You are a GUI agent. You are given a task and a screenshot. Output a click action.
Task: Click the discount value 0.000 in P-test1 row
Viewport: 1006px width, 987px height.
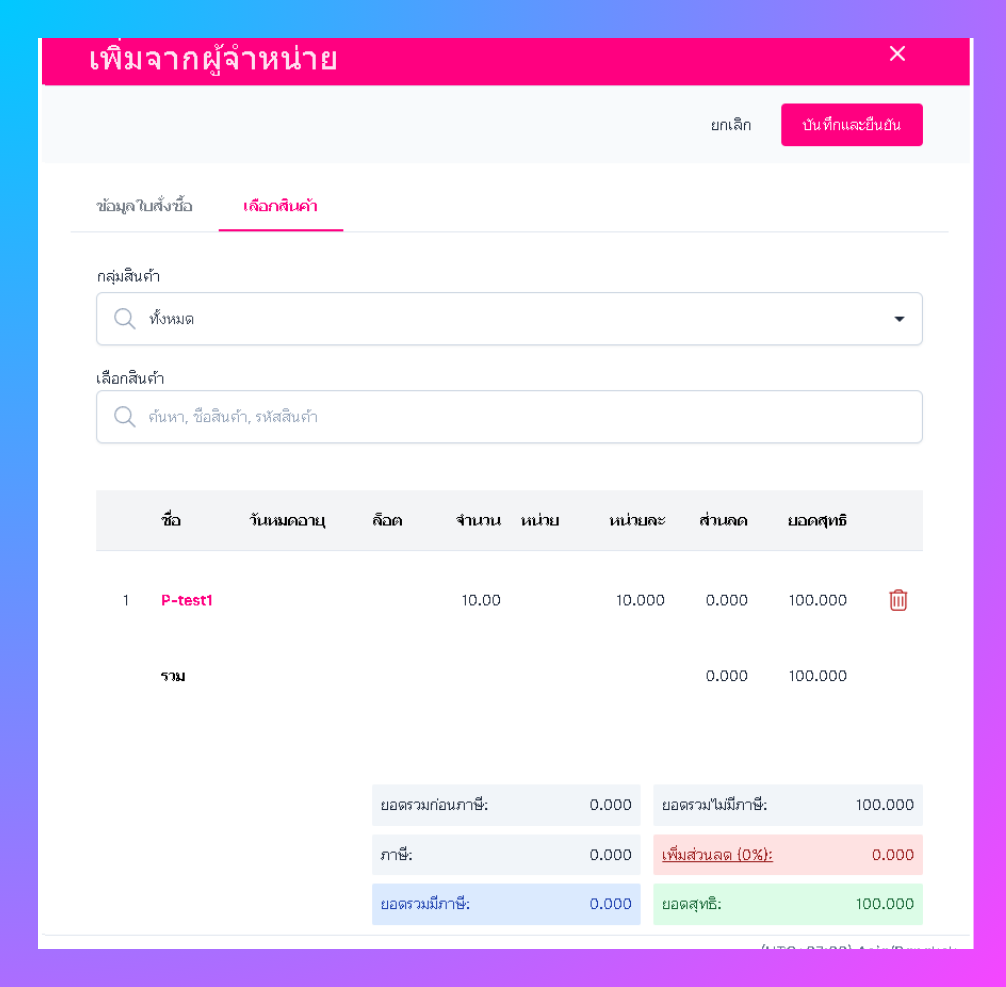click(x=726, y=600)
